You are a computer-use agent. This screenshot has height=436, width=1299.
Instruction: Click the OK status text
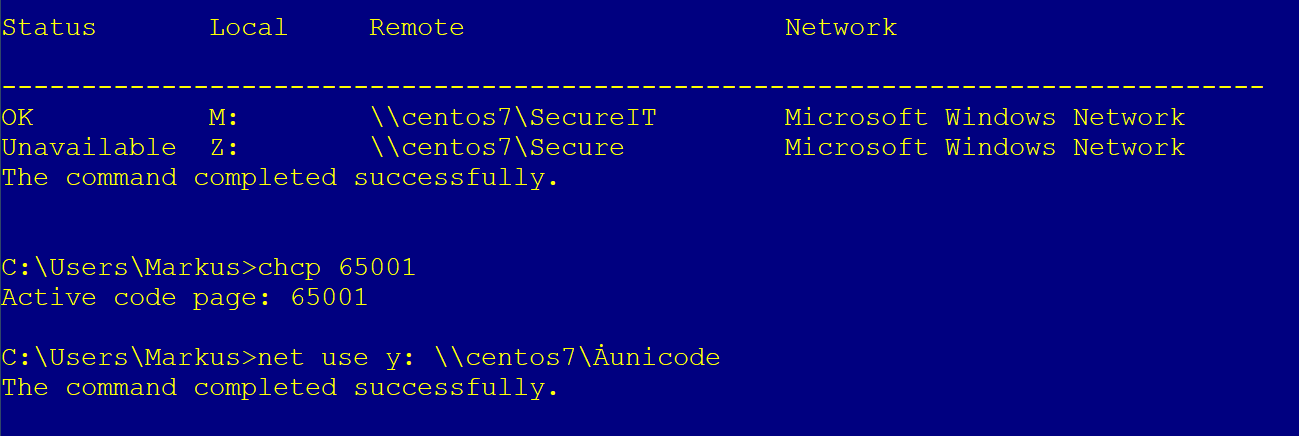tap(17, 118)
